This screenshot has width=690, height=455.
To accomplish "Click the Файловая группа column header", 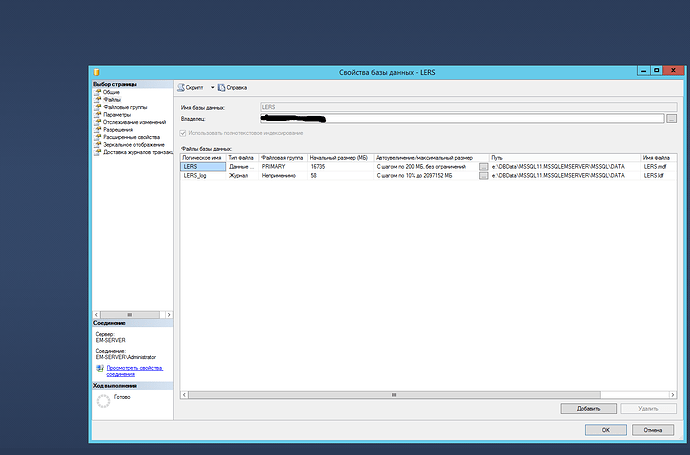I will pos(283,158).
